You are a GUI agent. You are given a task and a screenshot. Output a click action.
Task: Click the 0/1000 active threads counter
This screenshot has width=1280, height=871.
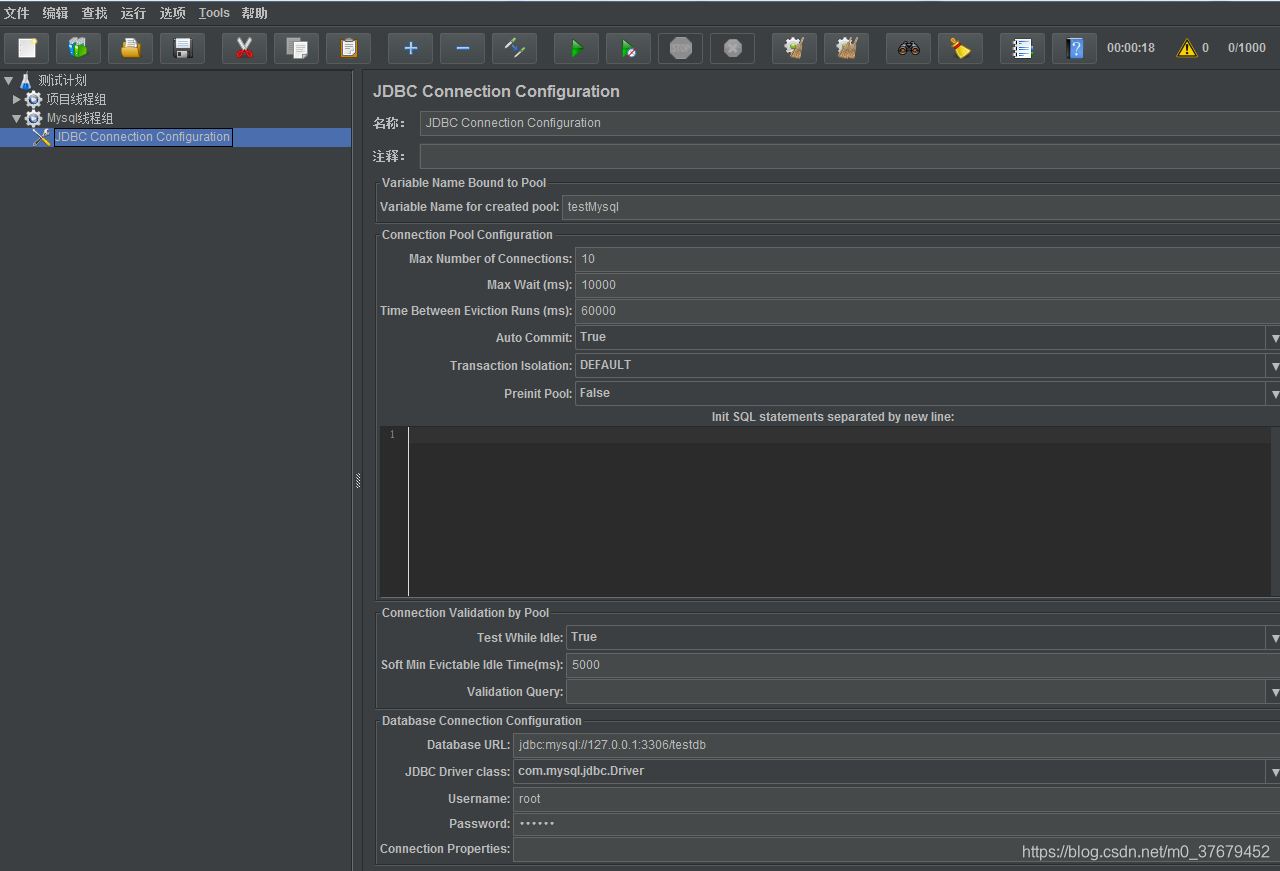tap(1247, 48)
